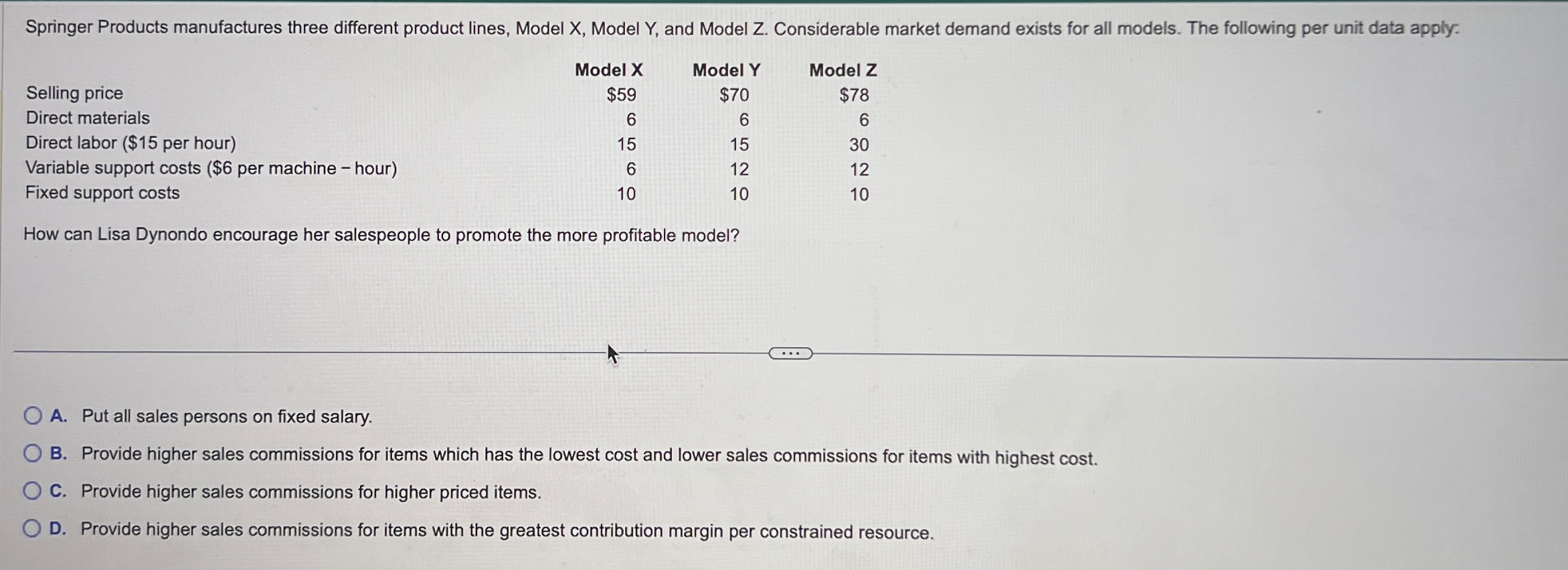Click answer text 'Put all sales persons on fixed salary'
The width and height of the screenshot is (1568, 570).
click(x=226, y=417)
